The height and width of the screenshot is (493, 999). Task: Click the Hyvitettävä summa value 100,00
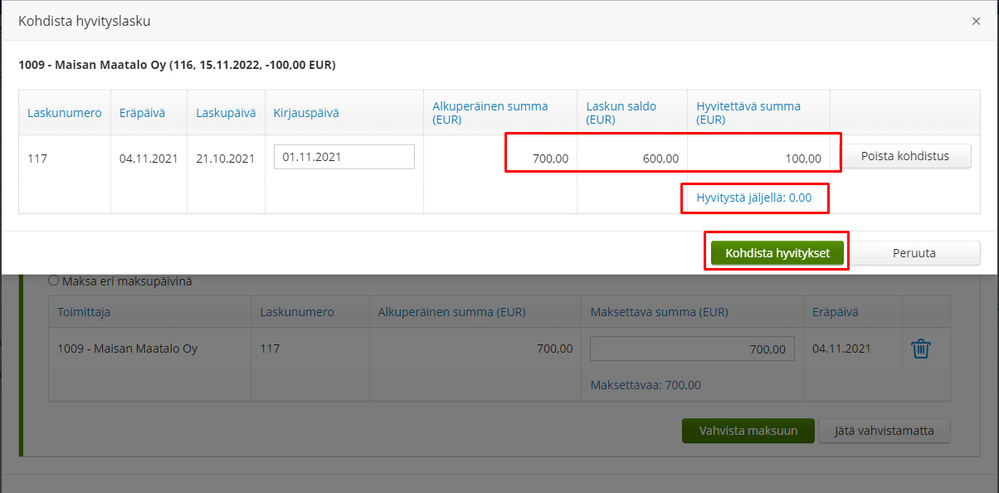click(801, 158)
